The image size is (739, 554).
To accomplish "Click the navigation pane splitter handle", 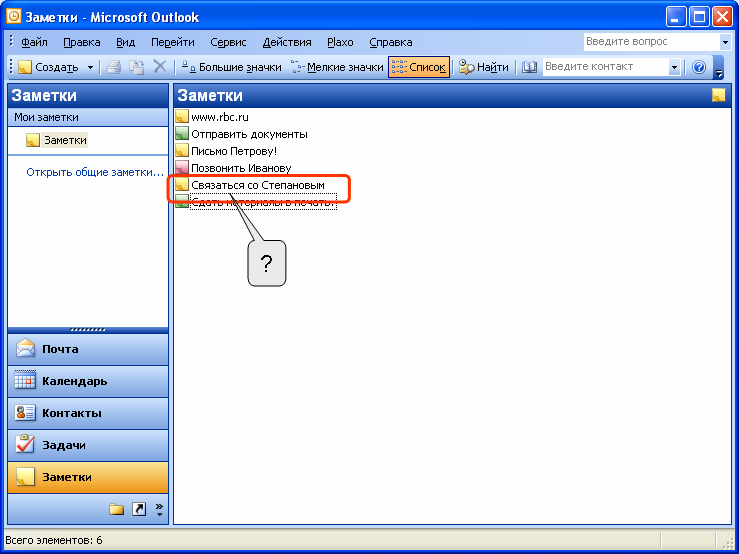I will coord(88,330).
